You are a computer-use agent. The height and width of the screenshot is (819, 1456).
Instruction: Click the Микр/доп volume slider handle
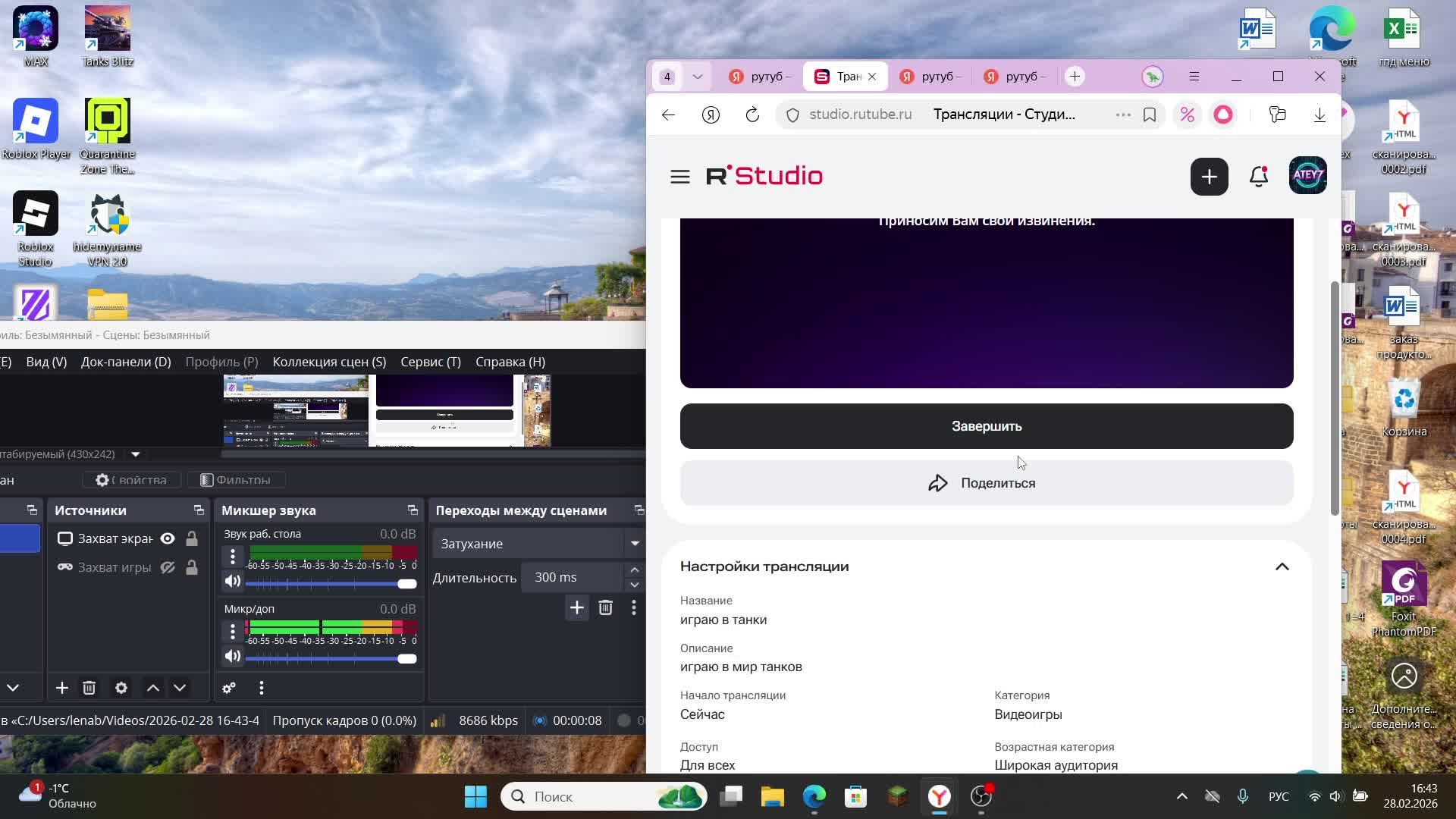(x=407, y=658)
